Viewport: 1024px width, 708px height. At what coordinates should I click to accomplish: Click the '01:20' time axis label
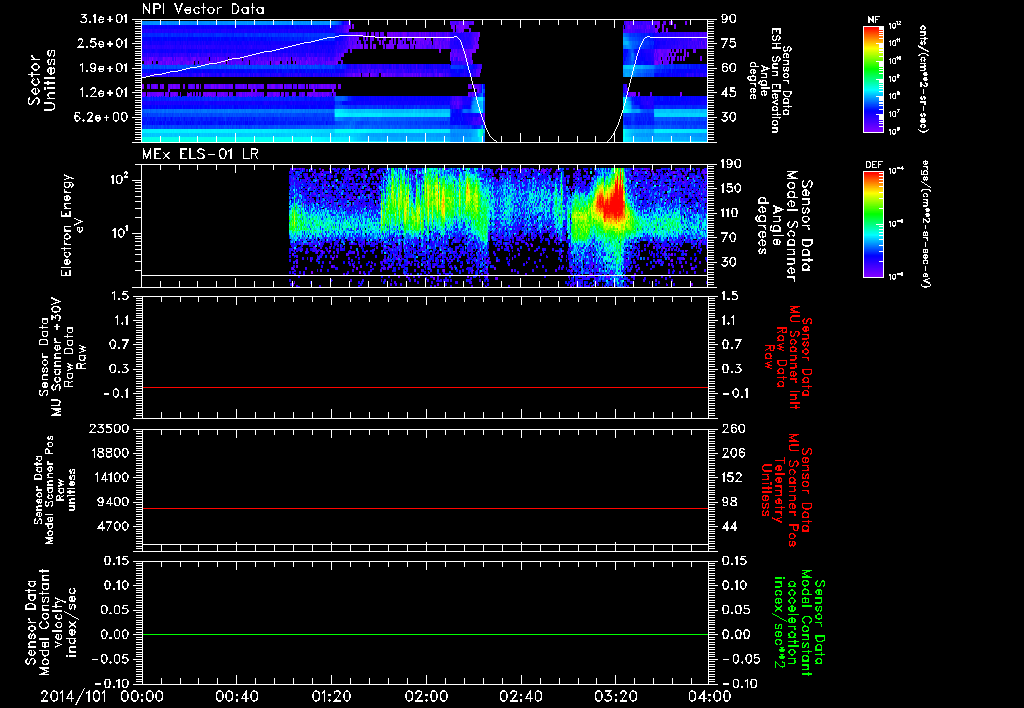click(331, 696)
